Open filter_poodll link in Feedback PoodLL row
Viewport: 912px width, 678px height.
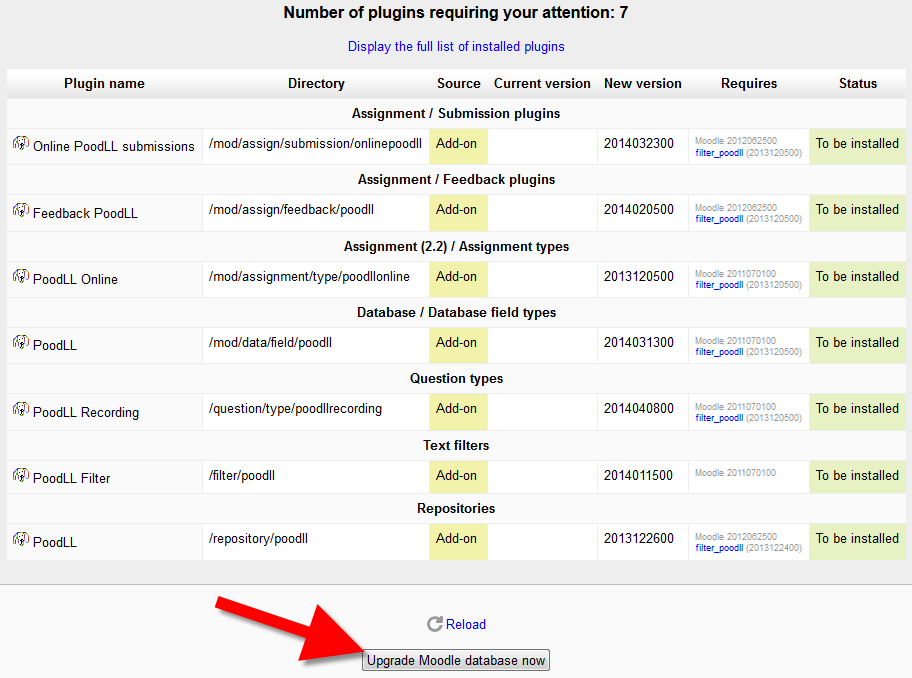click(x=719, y=219)
